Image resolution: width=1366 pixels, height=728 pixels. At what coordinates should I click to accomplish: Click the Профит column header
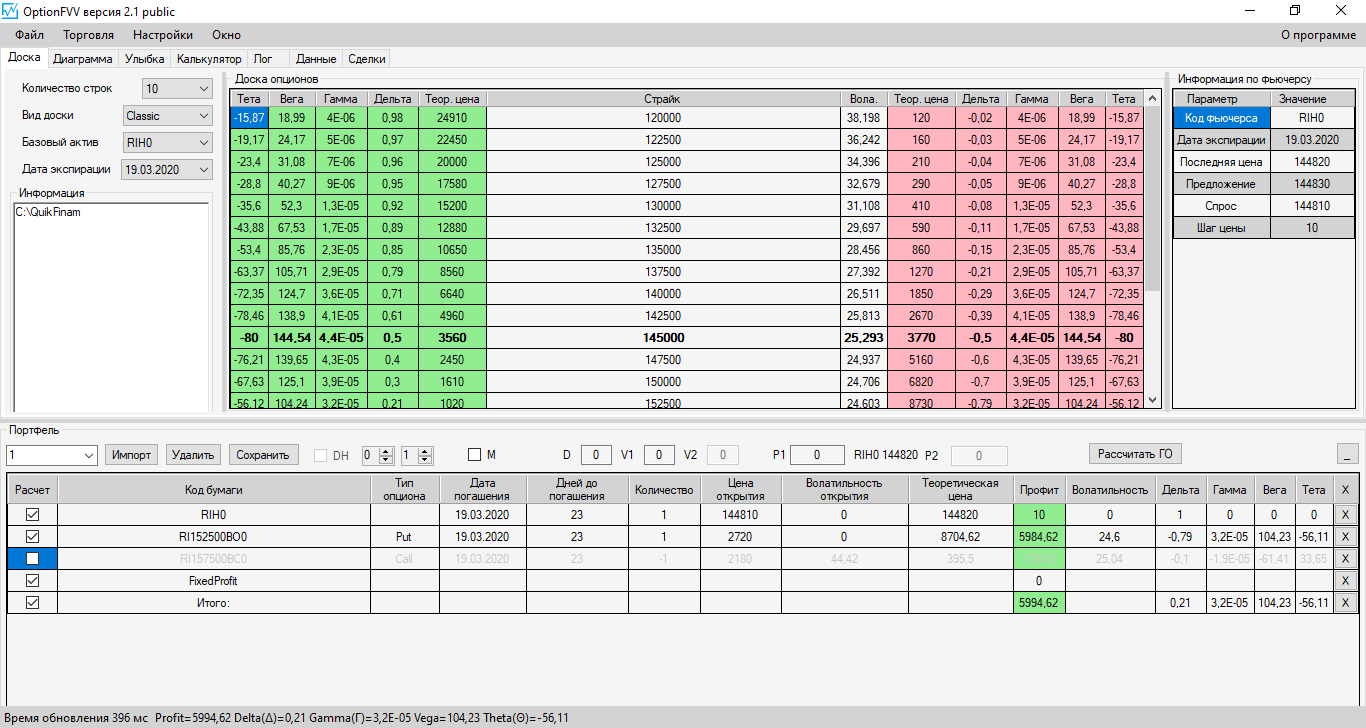tap(1039, 490)
